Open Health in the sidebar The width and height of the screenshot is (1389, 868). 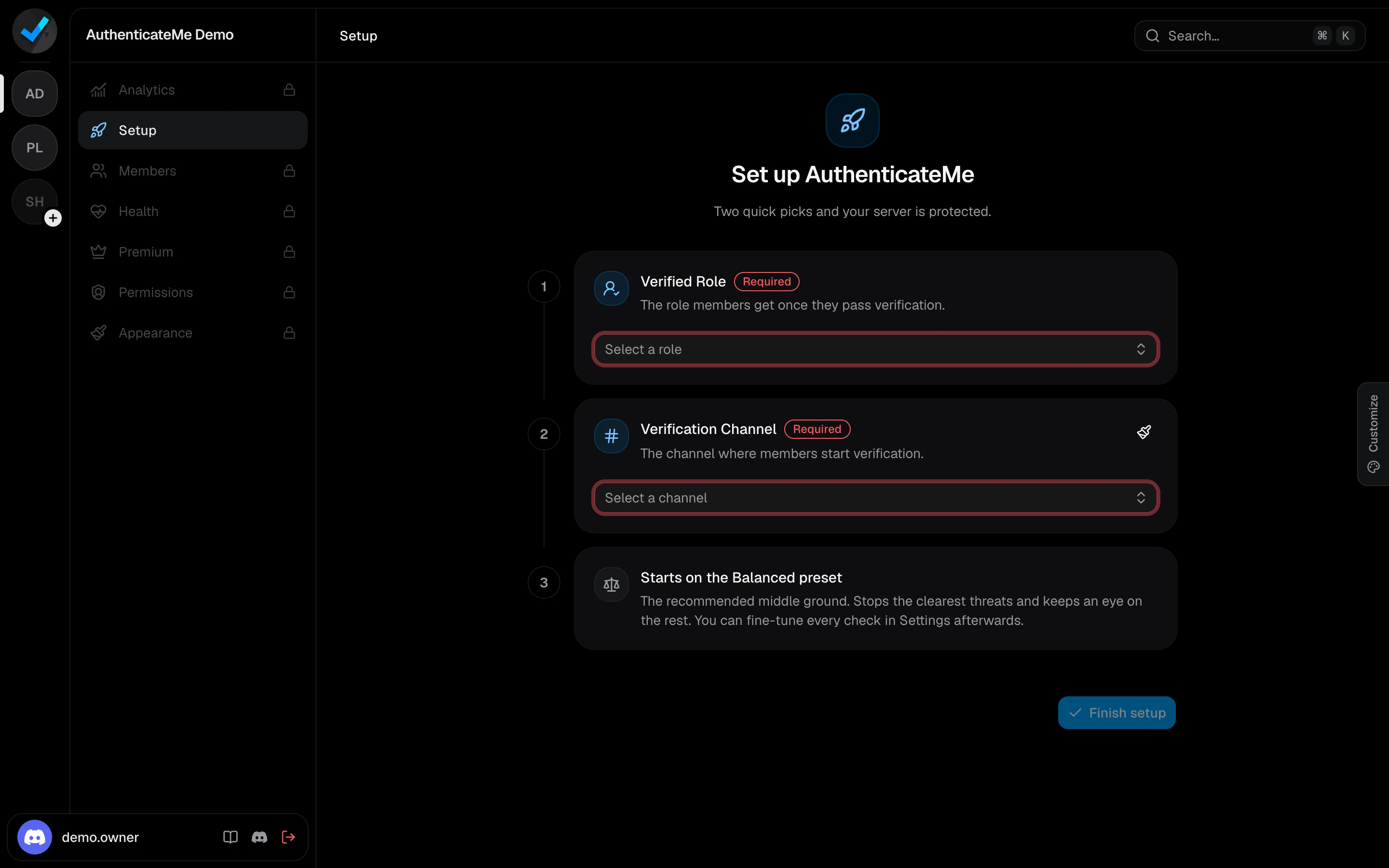coord(193,211)
